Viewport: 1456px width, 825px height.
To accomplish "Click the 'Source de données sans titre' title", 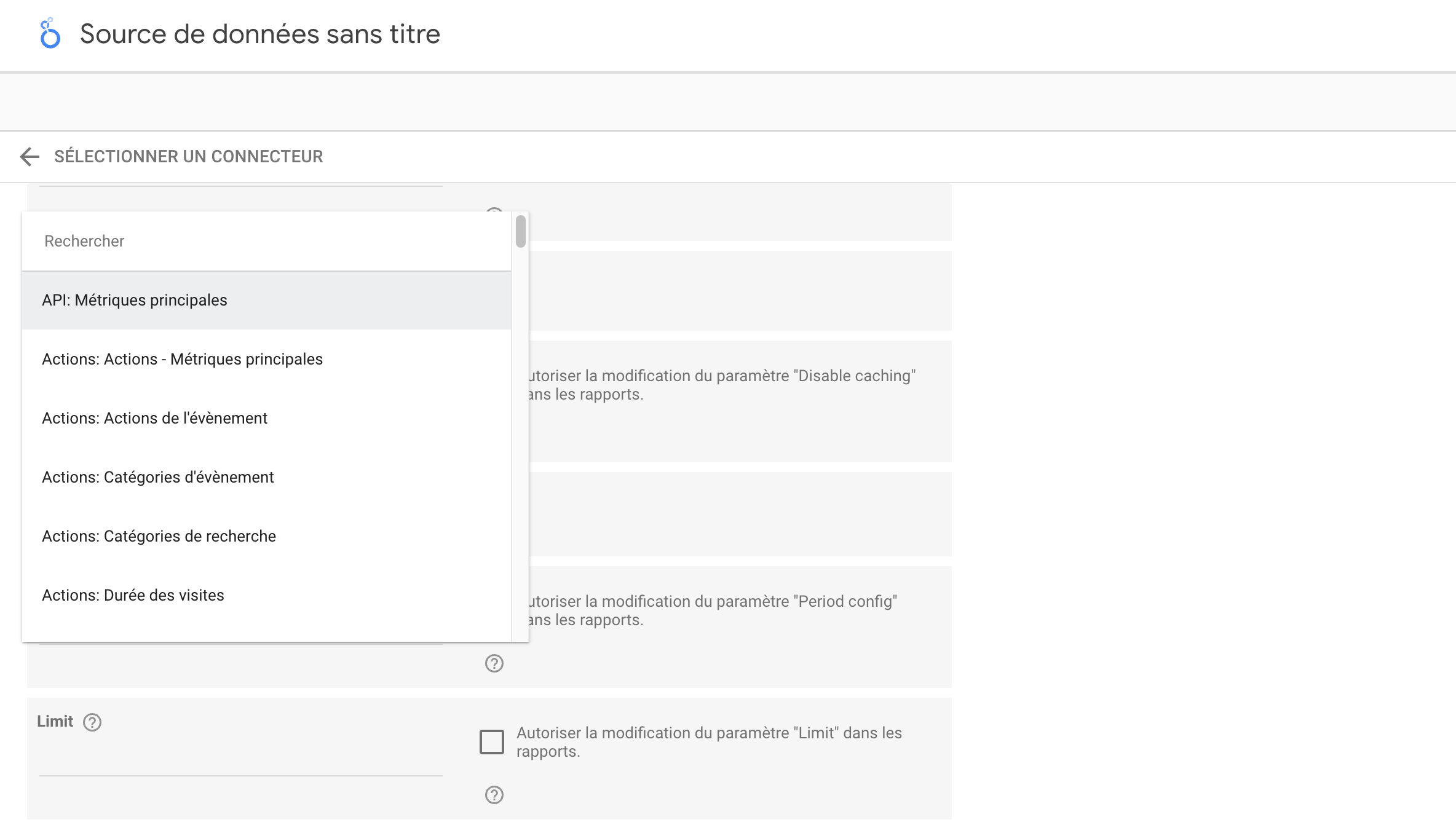I will pos(260,34).
